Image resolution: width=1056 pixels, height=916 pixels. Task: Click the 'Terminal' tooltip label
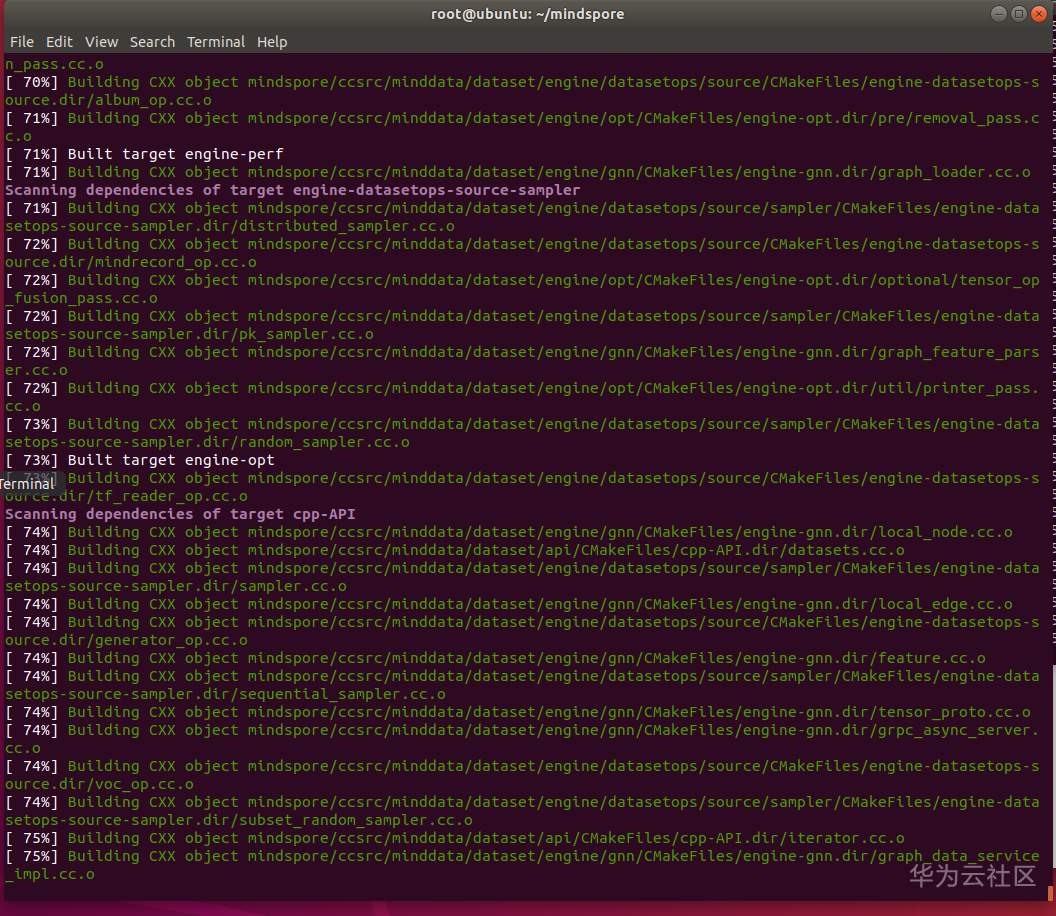coord(27,484)
